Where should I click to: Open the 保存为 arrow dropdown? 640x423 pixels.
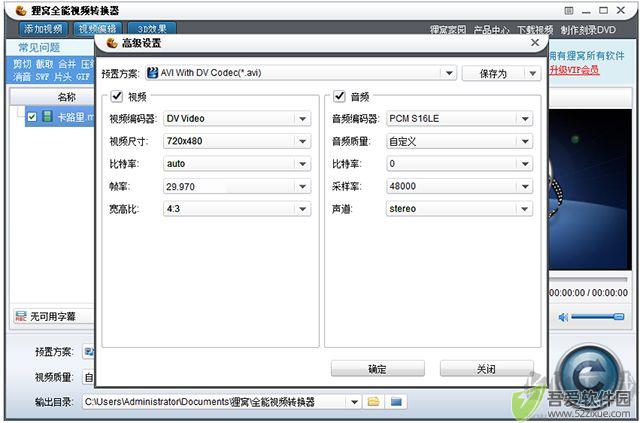pos(532,73)
